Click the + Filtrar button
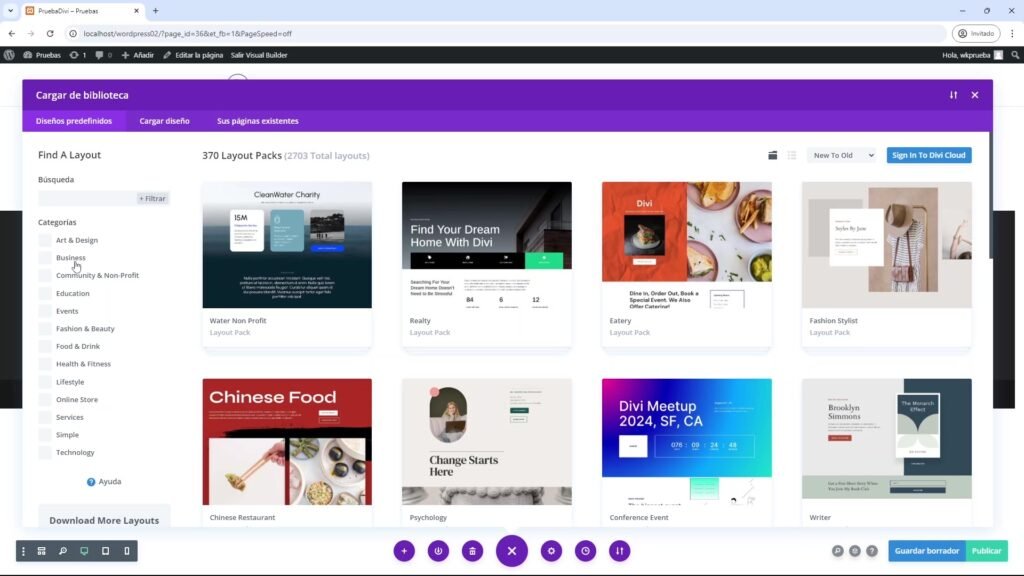 tap(152, 199)
